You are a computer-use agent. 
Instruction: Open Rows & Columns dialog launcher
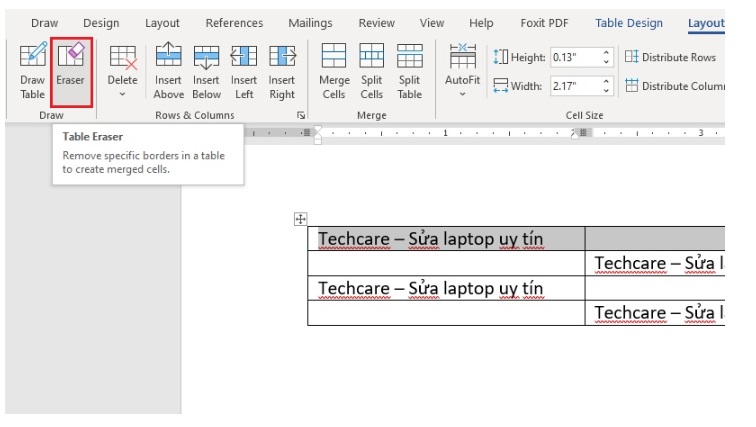(300, 116)
